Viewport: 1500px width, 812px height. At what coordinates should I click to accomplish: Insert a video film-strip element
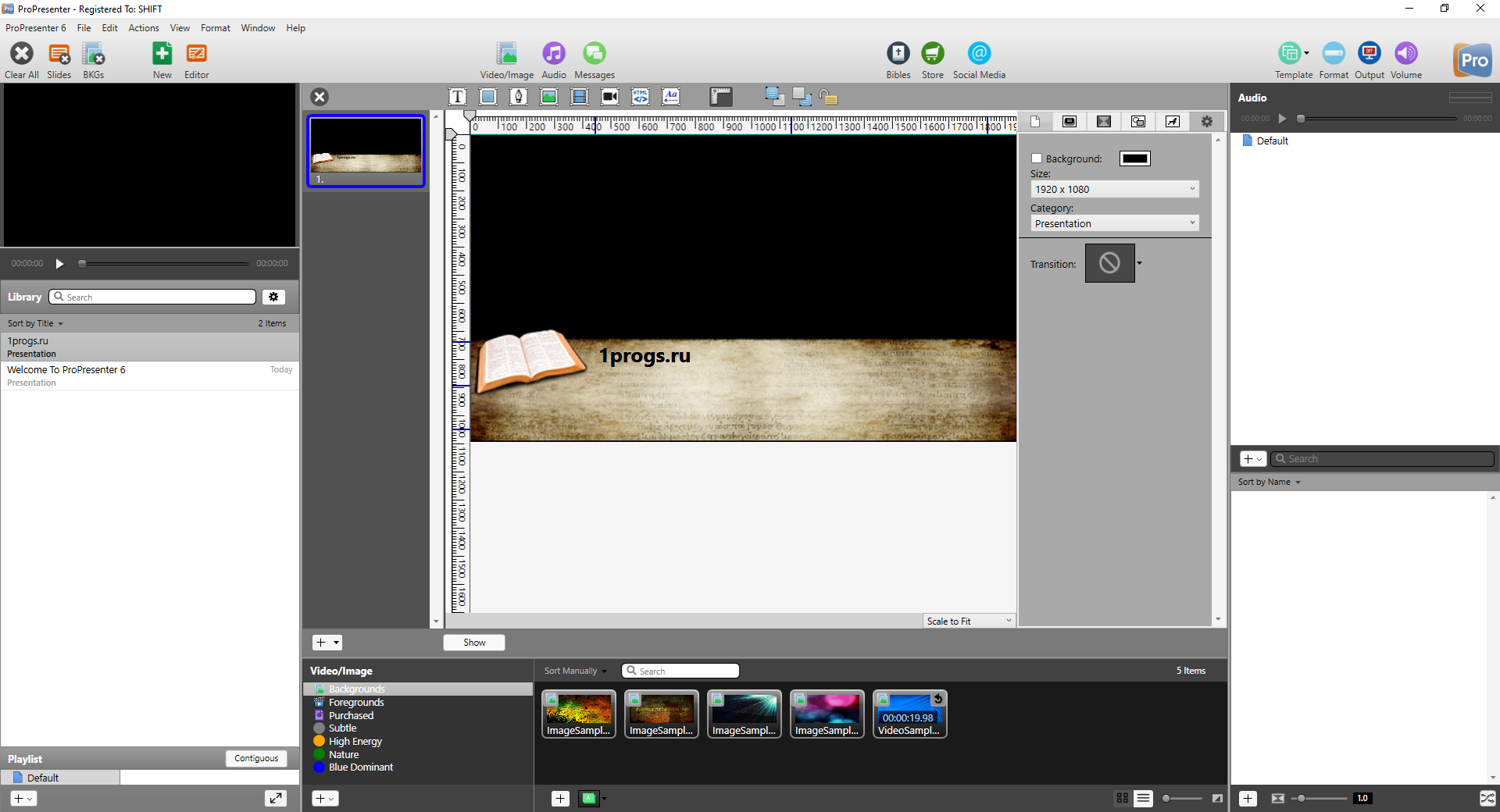click(580, 97)
